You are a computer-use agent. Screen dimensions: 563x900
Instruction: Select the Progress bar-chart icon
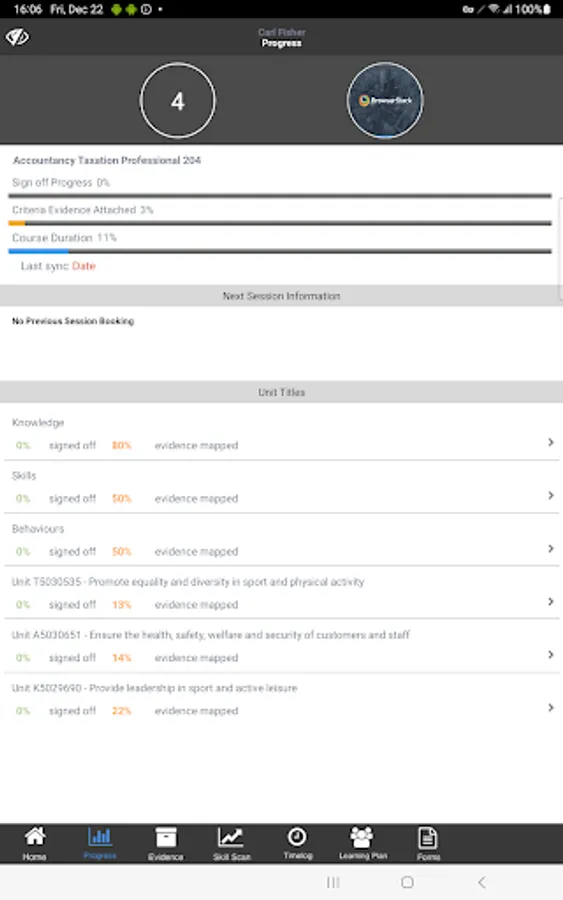coord(100,836)
